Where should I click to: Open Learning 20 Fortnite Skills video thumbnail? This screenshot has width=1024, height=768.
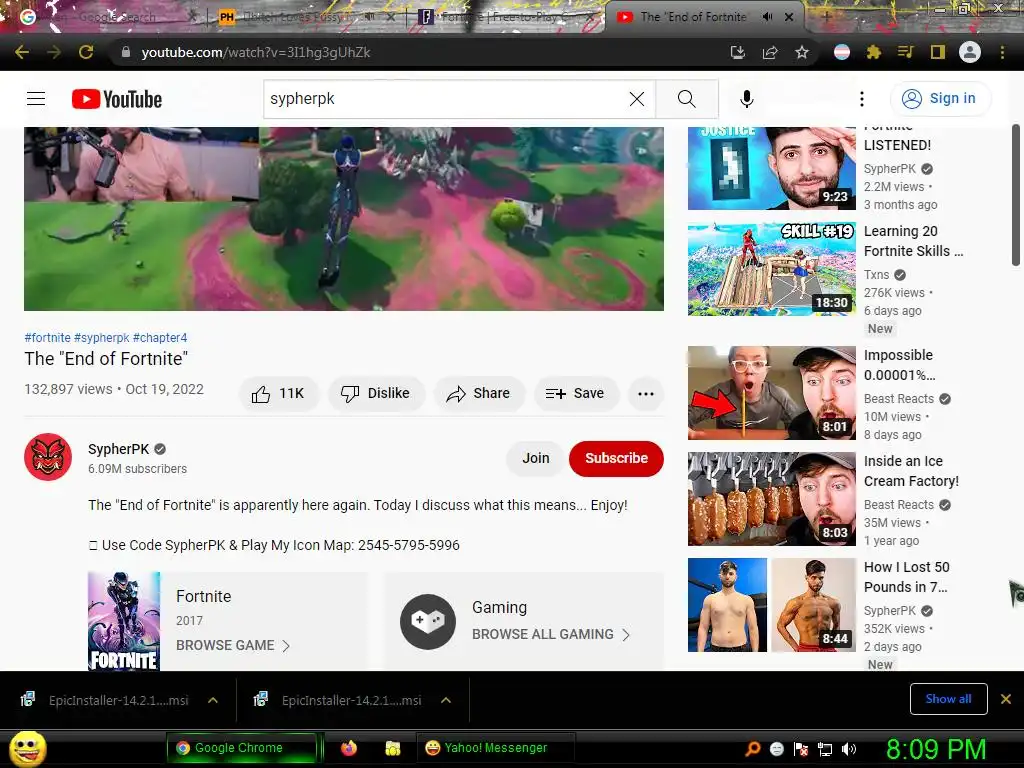772,269
